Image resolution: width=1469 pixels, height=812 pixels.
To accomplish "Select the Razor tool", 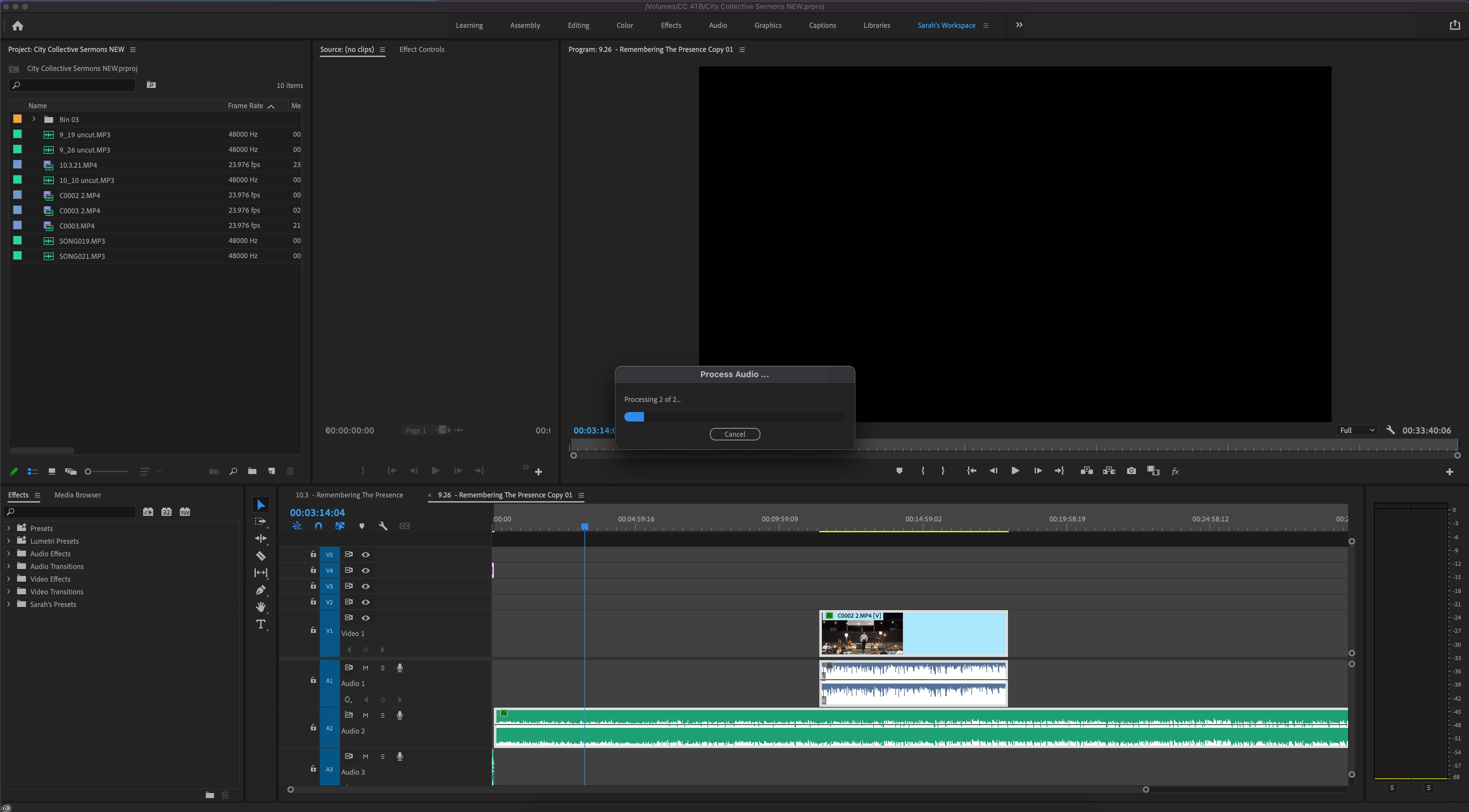I will click(261, 556).
